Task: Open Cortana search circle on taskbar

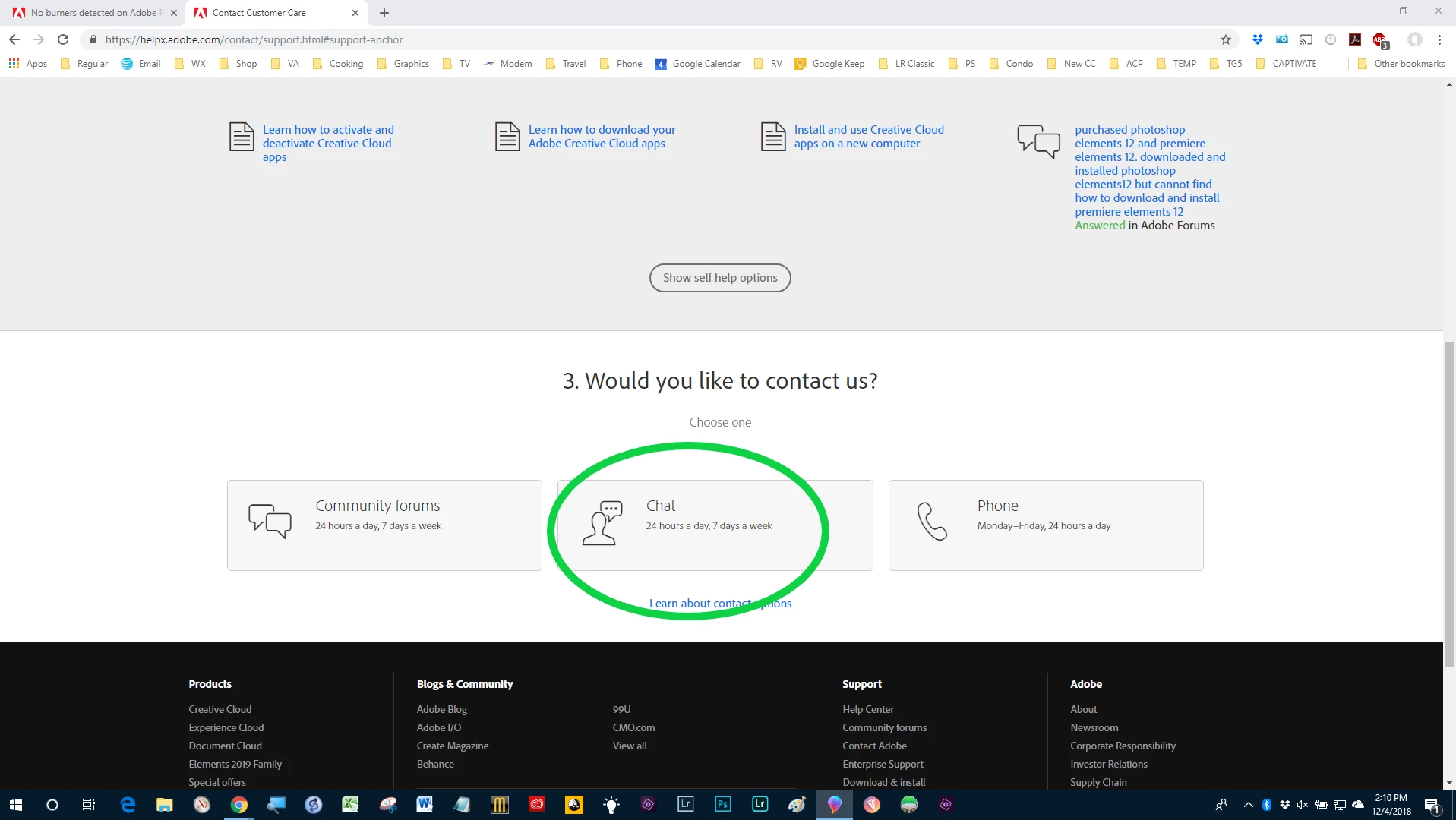Action: pos(52,805)
